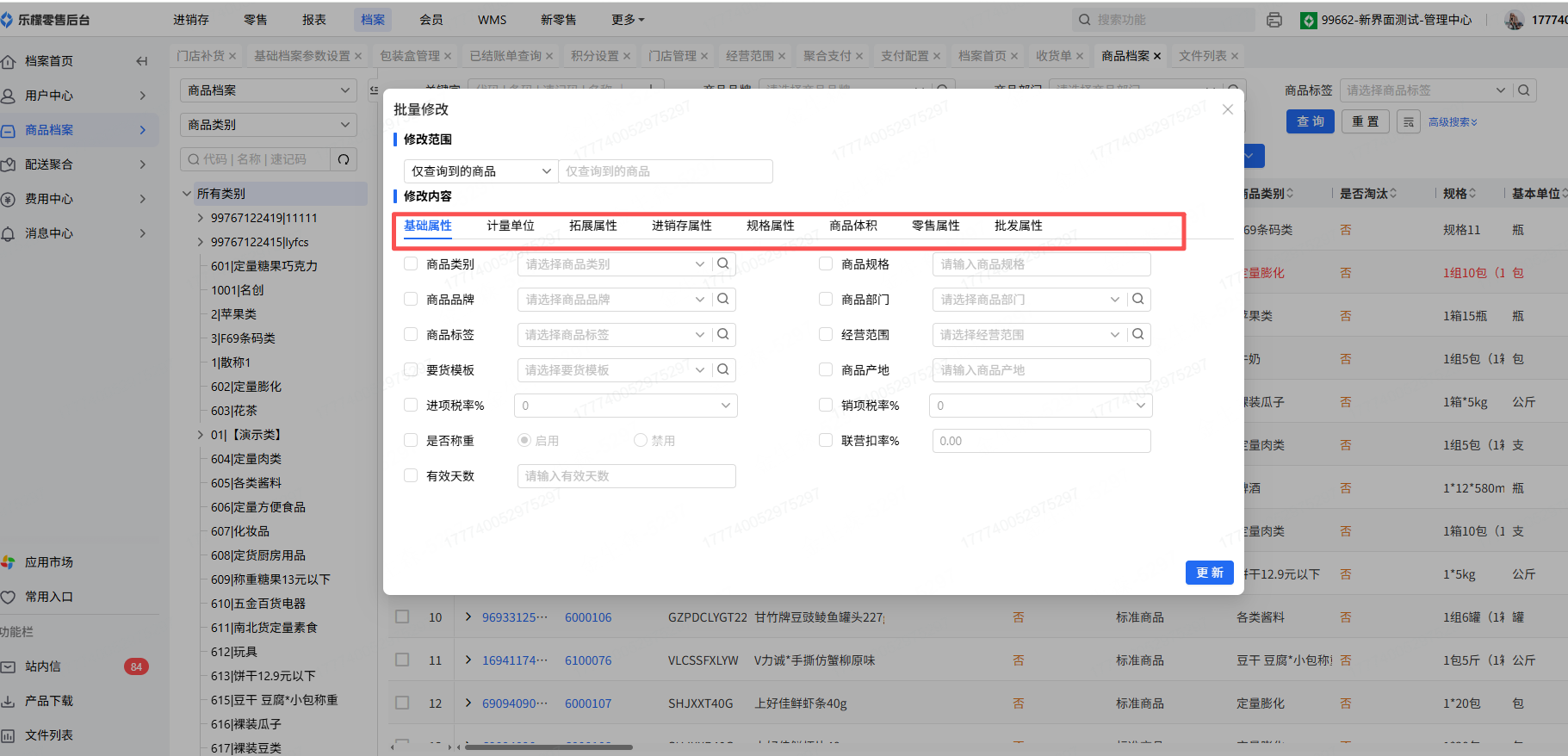The height and width of the screenshot is (756, 1568).
Task: Open the 高级搜索 link
Action: (x=1453, y=122)
